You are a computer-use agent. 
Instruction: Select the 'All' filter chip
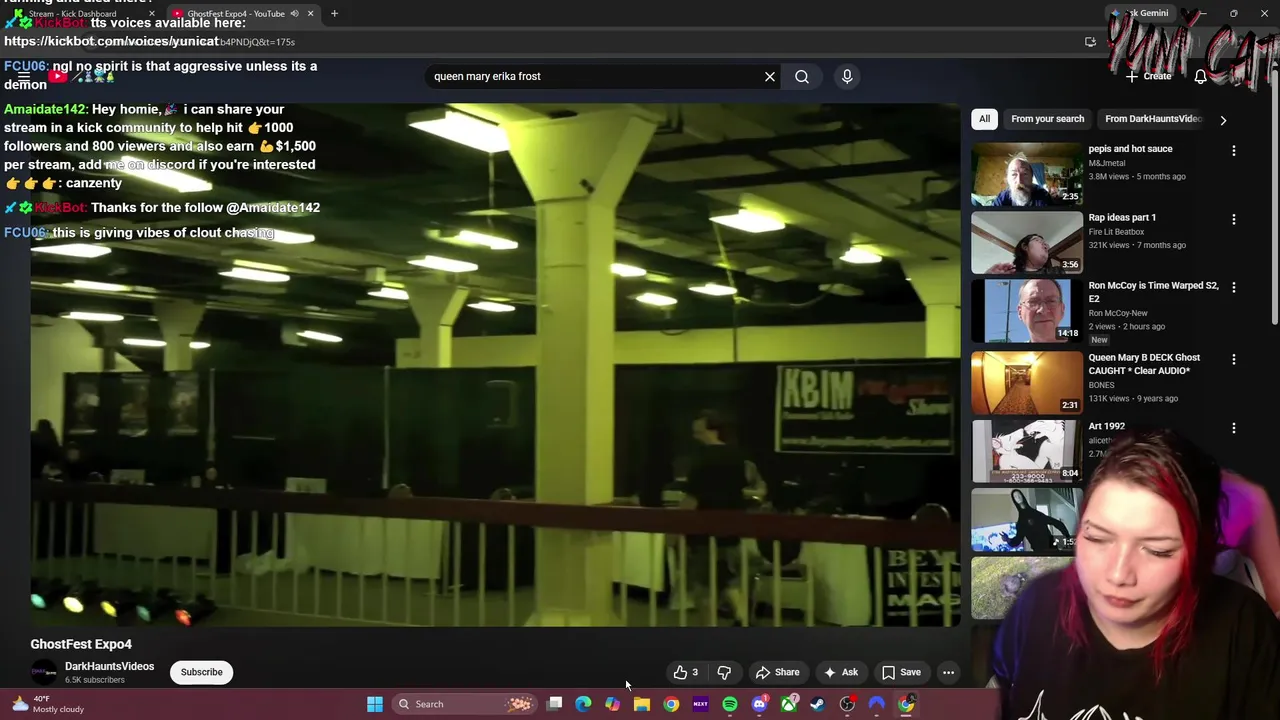click(x=984, y=119)
